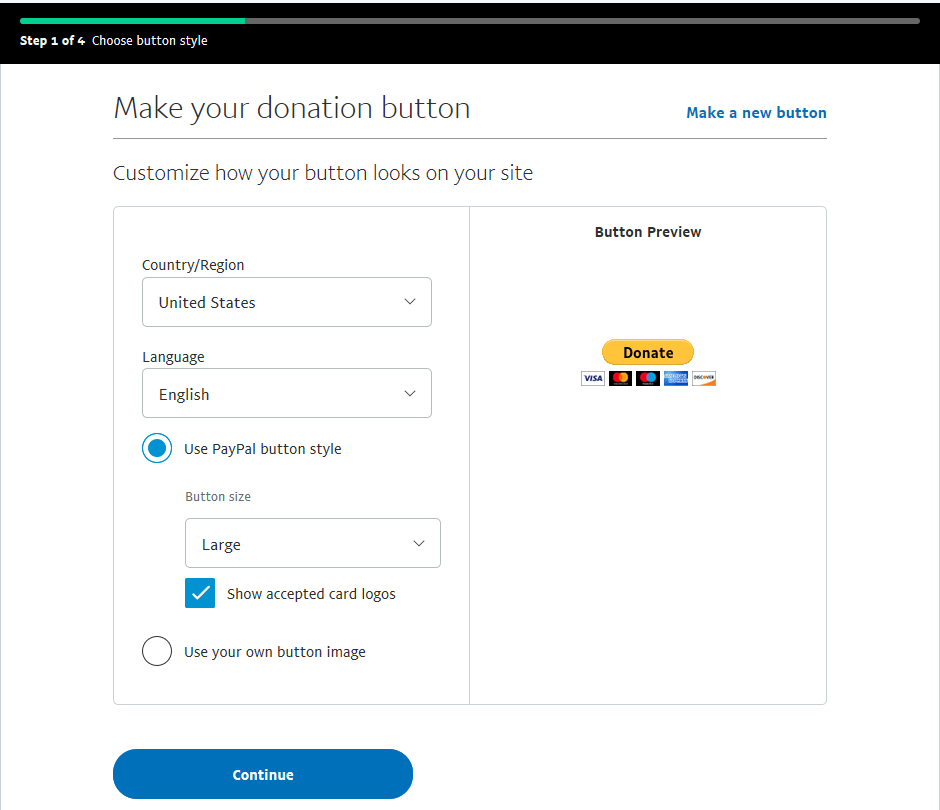Expand the Language dropdown set to English
This screenshot has height=810, width=940.
287,393
